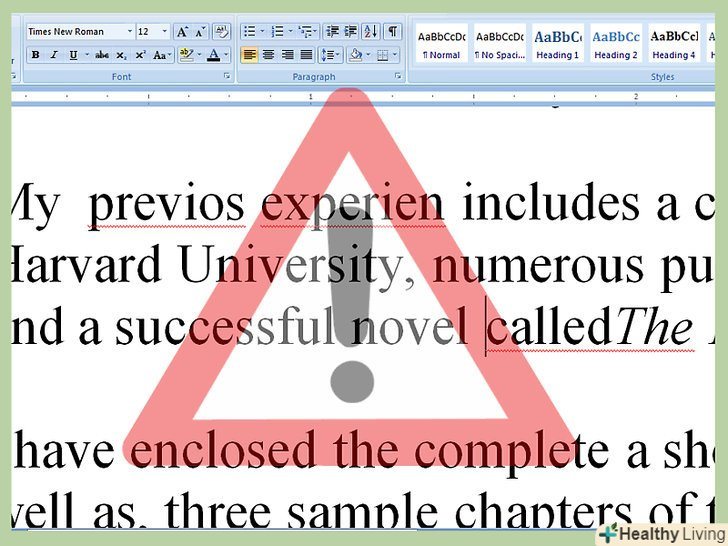Clear formatting with the eraser icon

pyautogui.click(x=221, y=32)
